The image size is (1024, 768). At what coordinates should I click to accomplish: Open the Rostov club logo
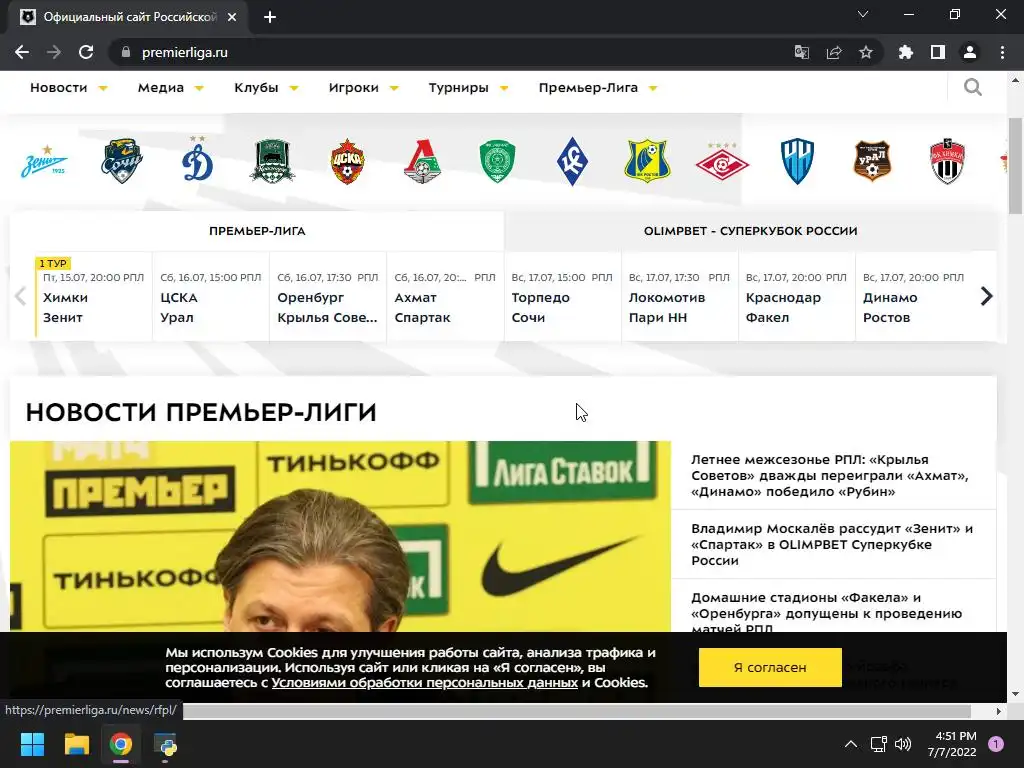tap(647, 161)
